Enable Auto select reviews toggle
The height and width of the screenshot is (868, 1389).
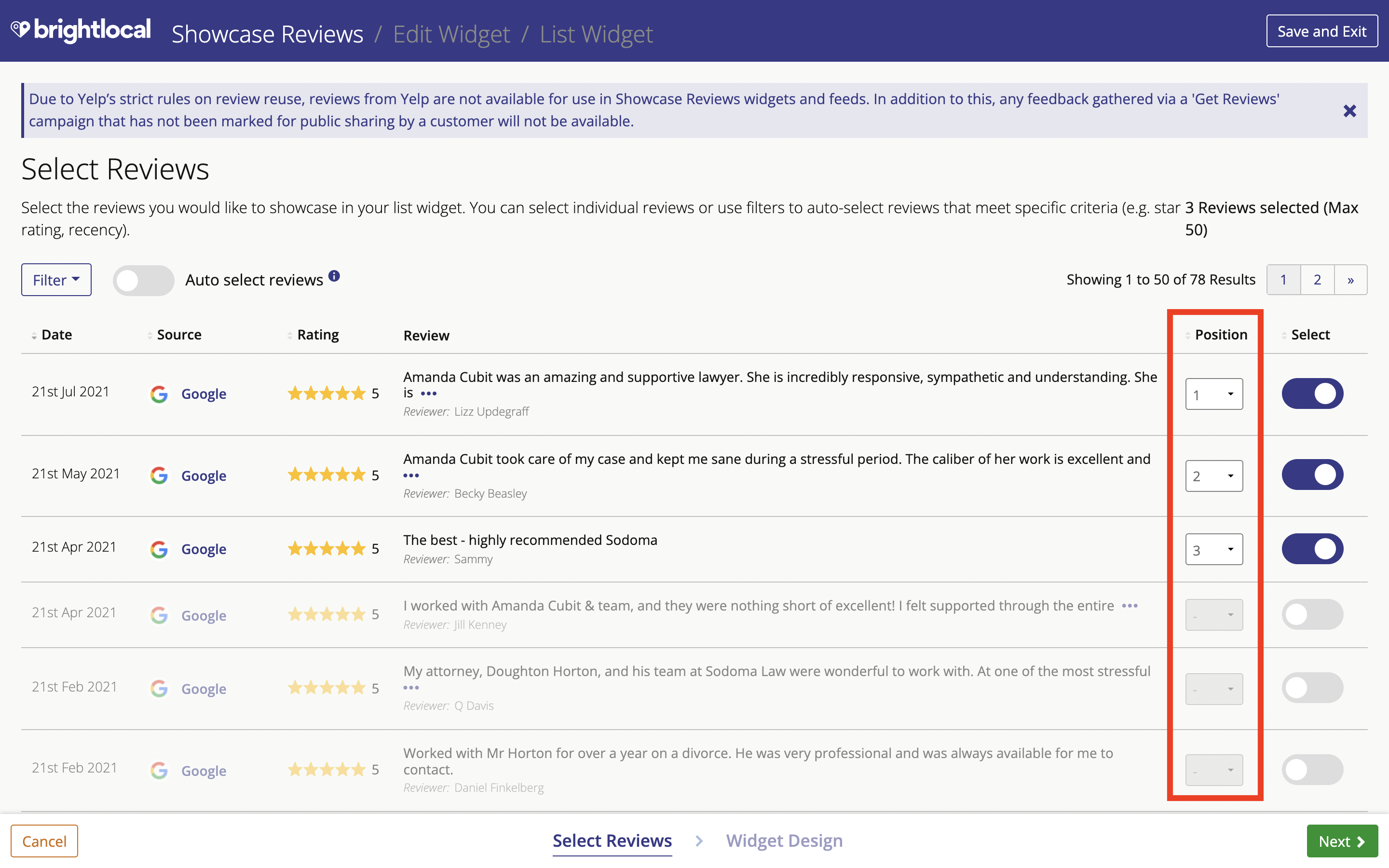point(144,280)
